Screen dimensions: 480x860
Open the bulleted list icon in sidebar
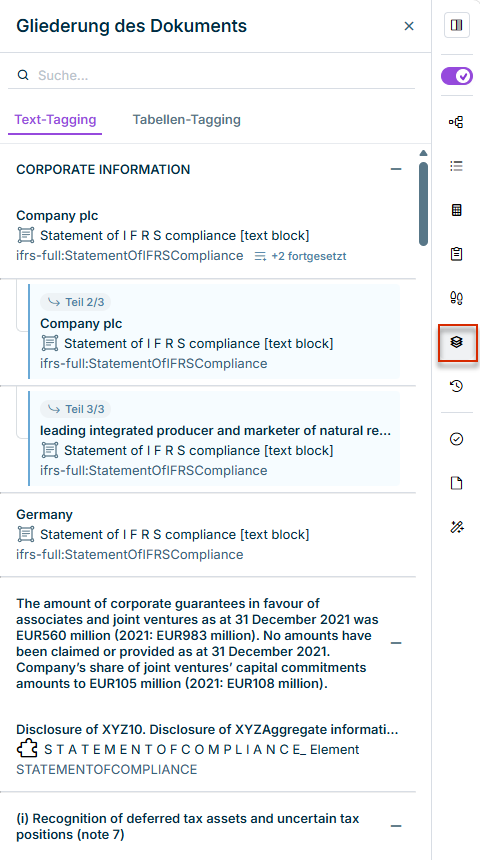tap(456, 166)
